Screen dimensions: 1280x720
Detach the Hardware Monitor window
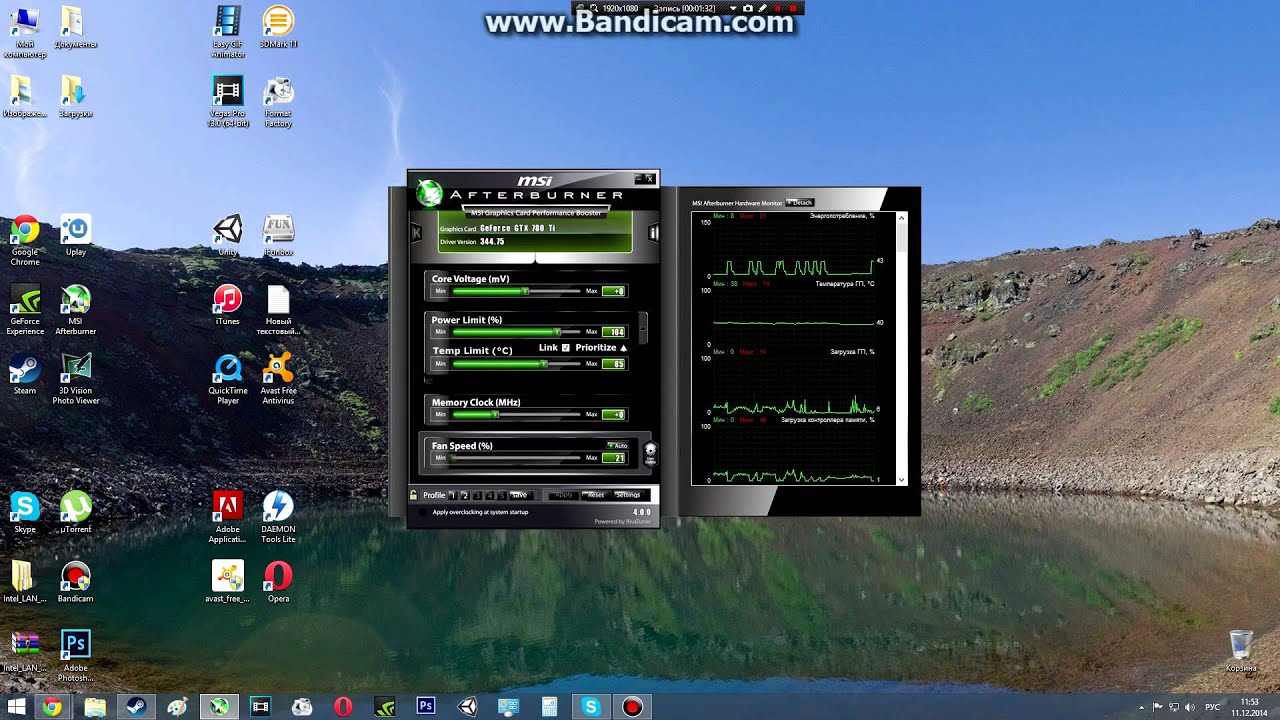tap(800, 203)
